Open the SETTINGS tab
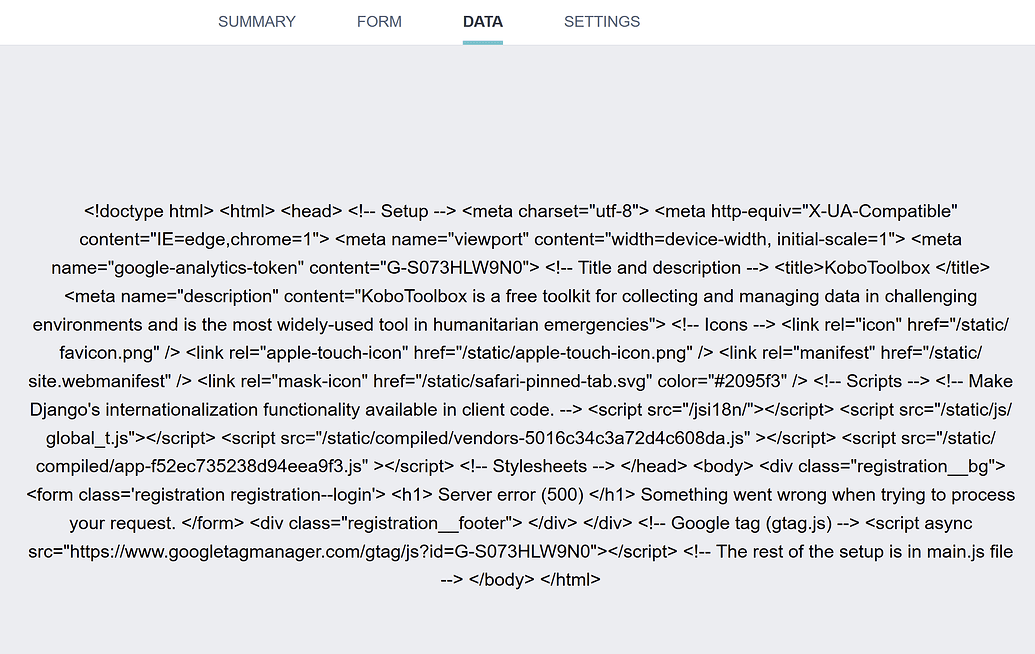 601,21
